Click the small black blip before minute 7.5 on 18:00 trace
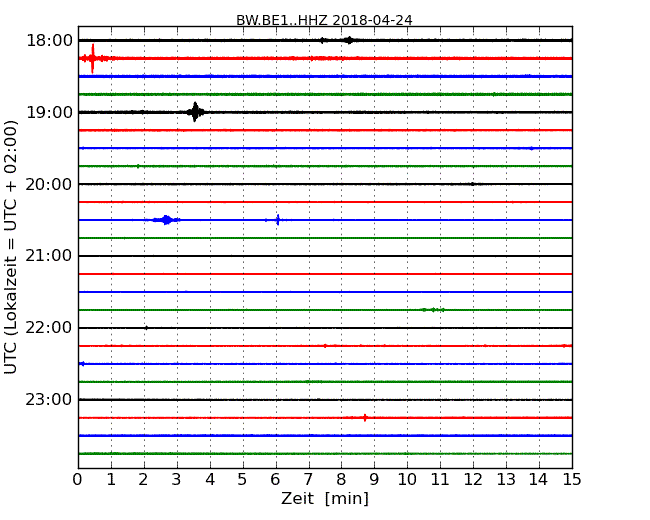This screenshot has height=520, width=650. point(322,40)
